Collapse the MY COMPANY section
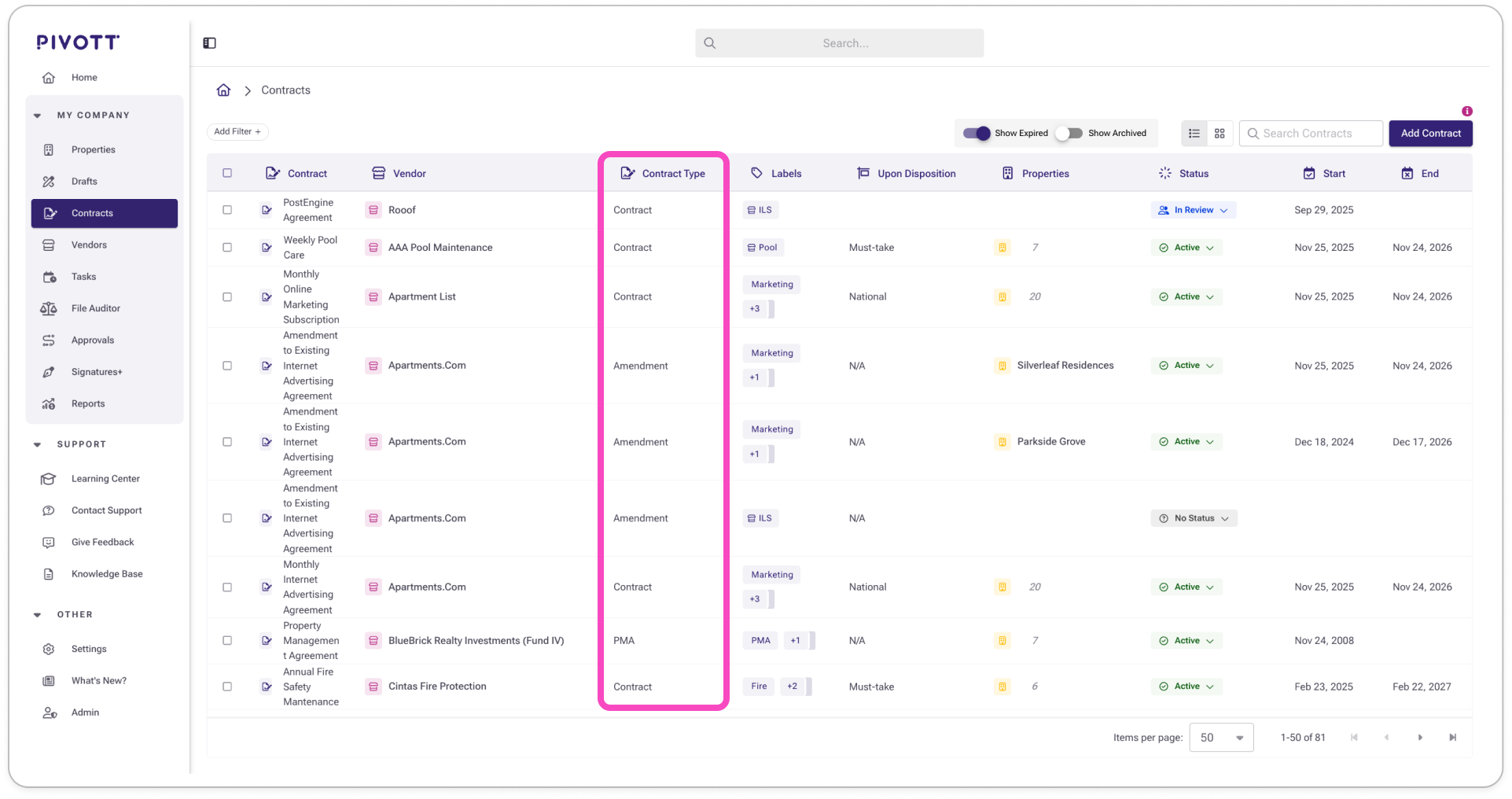Image resolution: width=1512 pixels, height=799 pixels. (38, 116)
